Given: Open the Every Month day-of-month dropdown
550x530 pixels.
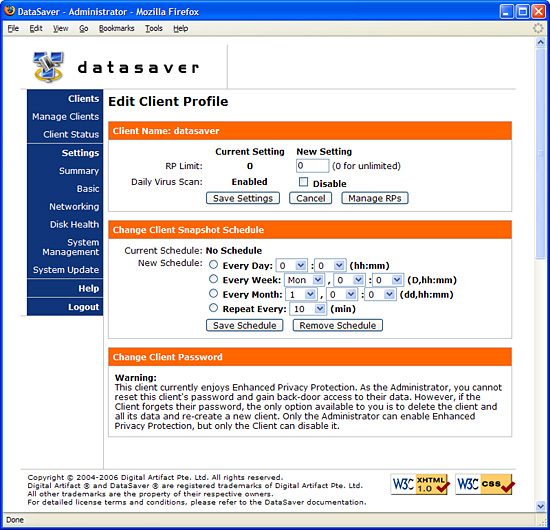Looking at the screenshot, I should (x=301, y=294).
